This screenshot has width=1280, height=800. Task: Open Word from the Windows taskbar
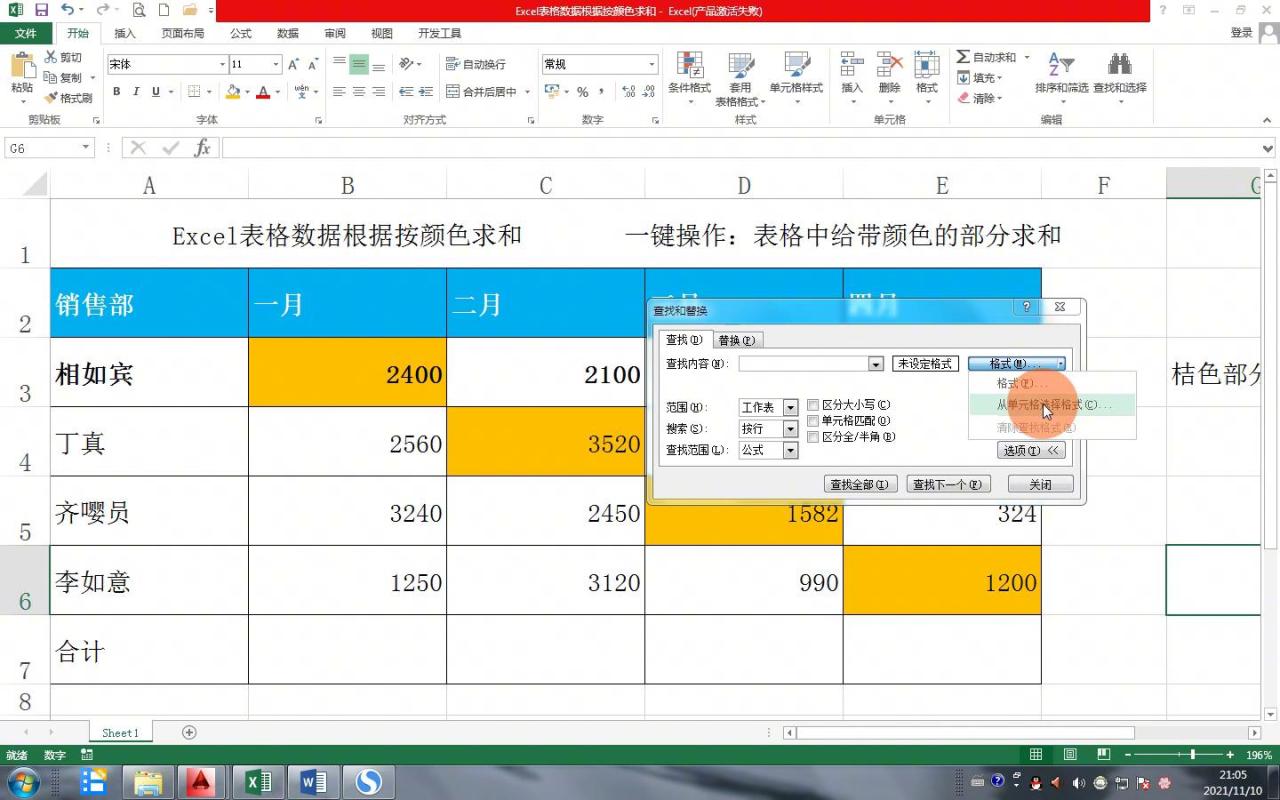pyautogui.click(x=314, y=781)
